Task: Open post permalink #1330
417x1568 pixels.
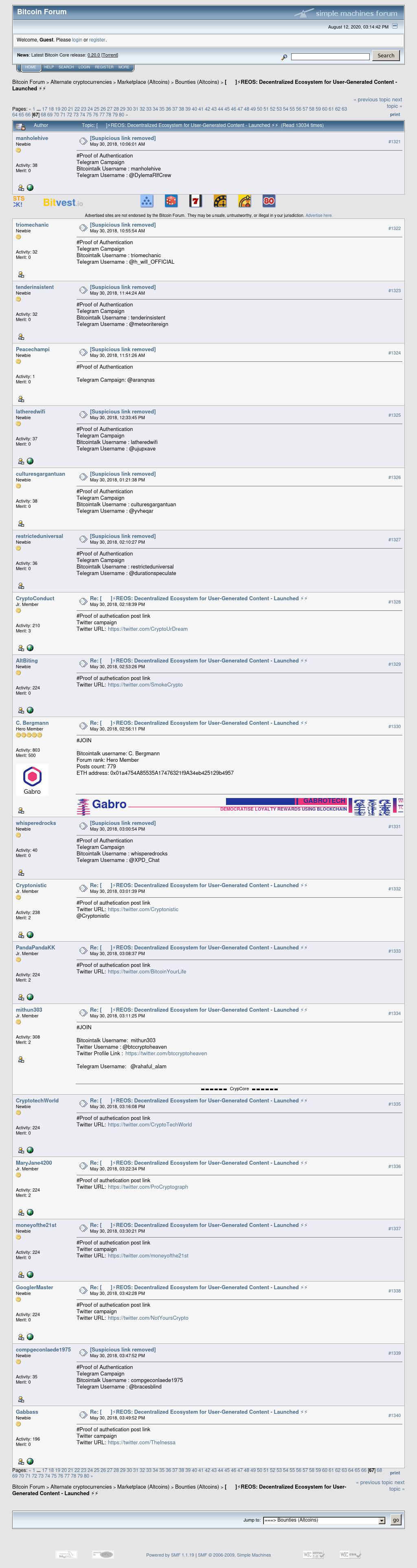Action: tap(395, 726)
